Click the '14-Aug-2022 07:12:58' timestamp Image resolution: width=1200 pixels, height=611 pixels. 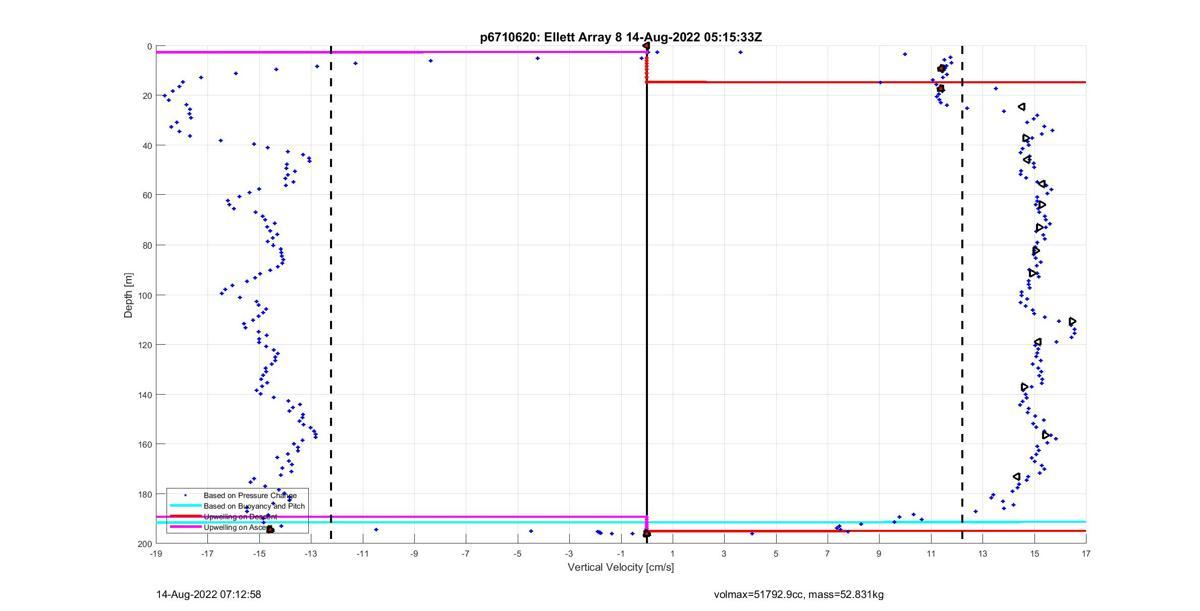[208, 594]
